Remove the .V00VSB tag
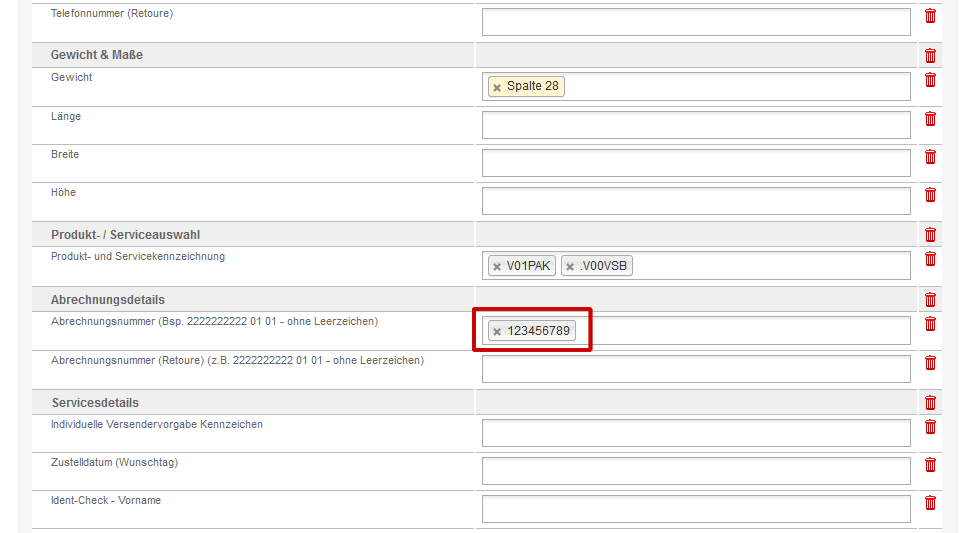972x533 pixels. pos(570,266)
